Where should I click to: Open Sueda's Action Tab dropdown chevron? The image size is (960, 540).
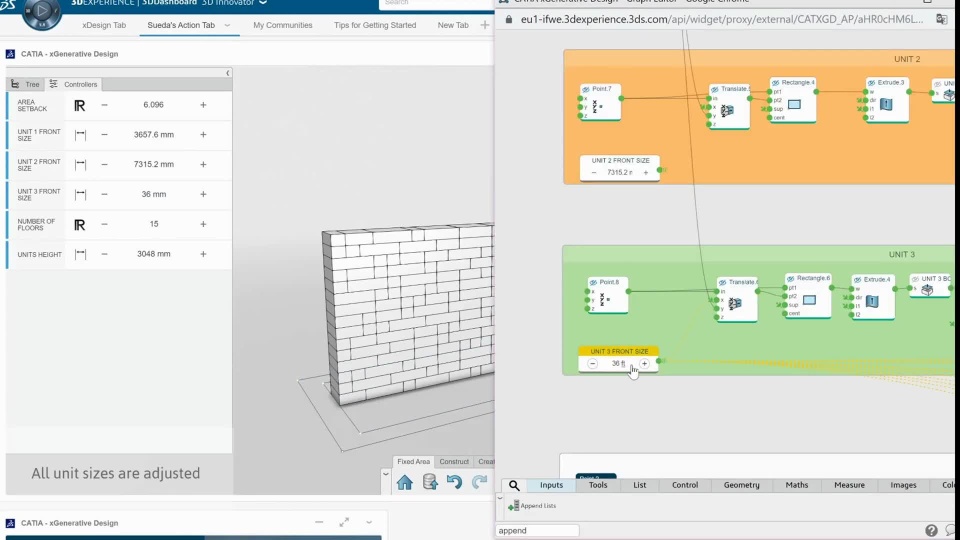pyautogui.click(x=227, y=26)
